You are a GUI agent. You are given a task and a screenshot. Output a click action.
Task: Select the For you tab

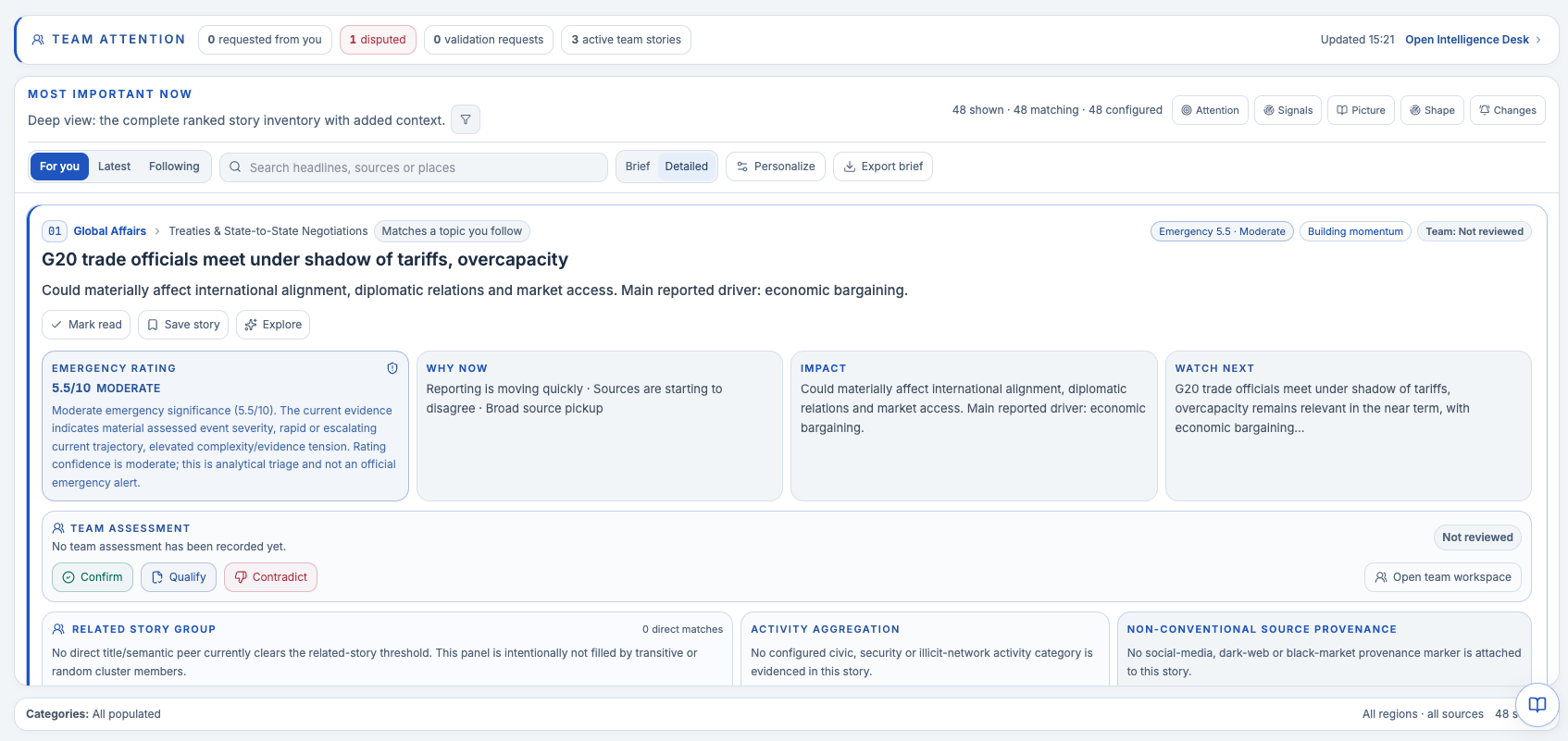(59, 167)
